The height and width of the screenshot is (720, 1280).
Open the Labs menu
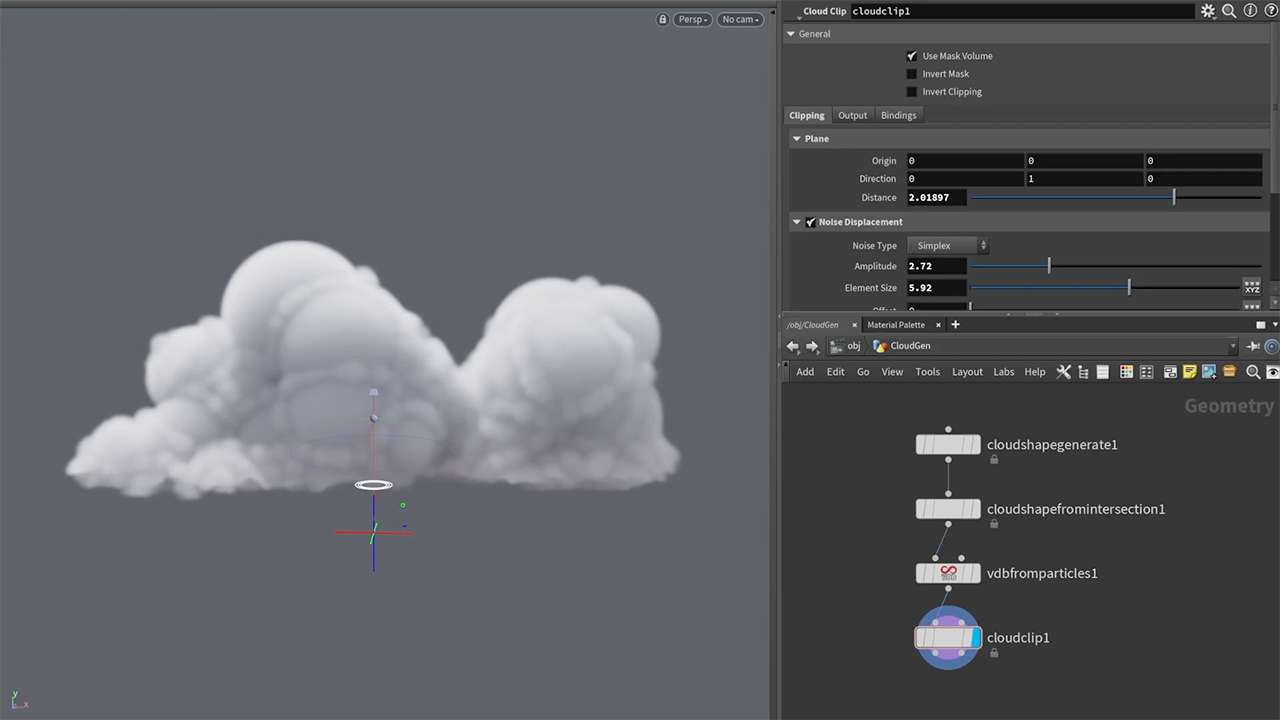[1003, 372]
